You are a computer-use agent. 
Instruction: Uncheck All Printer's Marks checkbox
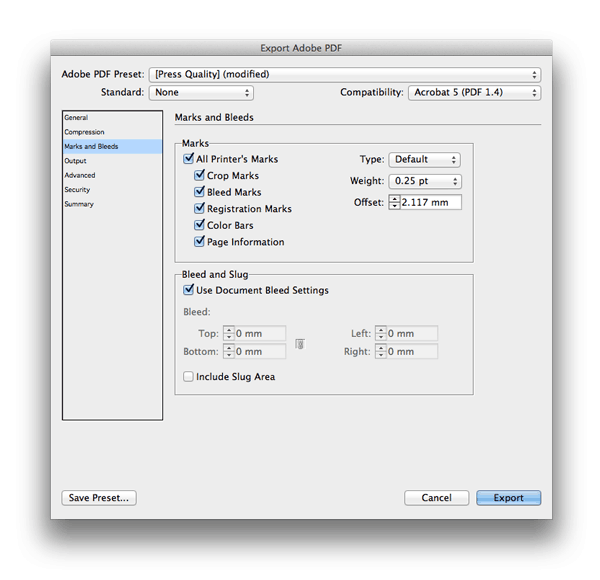click(x=188, y=158)
